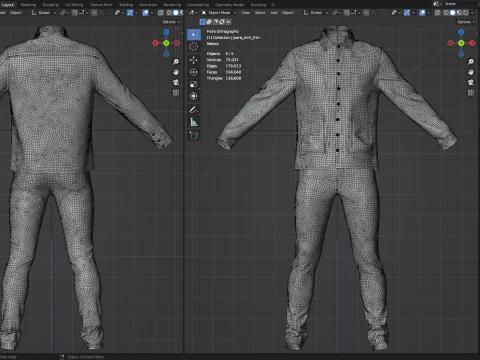Click the blue Z axis on right gizmo

461,32
